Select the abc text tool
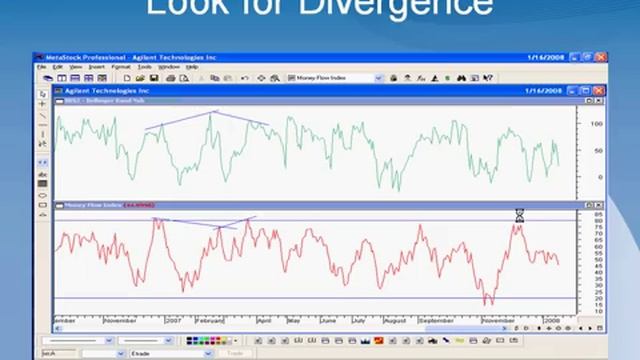Image resolution: width=640 pixels, height=360 pixels. click(x=42, y=175)
